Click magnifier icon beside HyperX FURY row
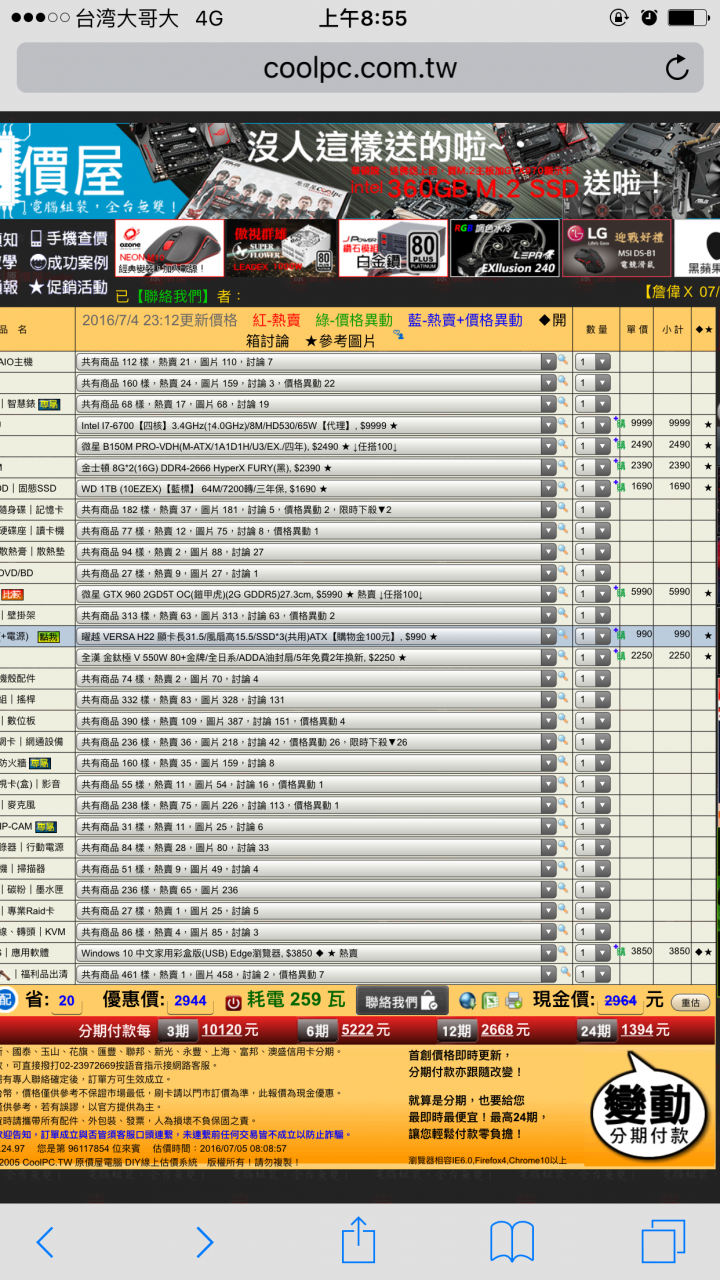Viewport: 720px width, 1280px height. (563, 466)
